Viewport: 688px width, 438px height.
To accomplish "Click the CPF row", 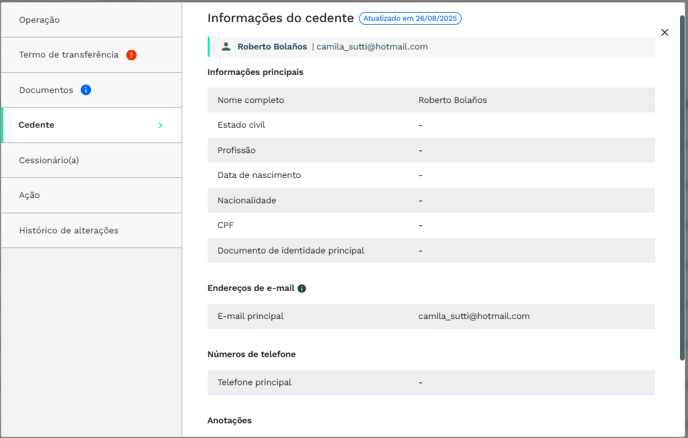I will tap(431, 225).
